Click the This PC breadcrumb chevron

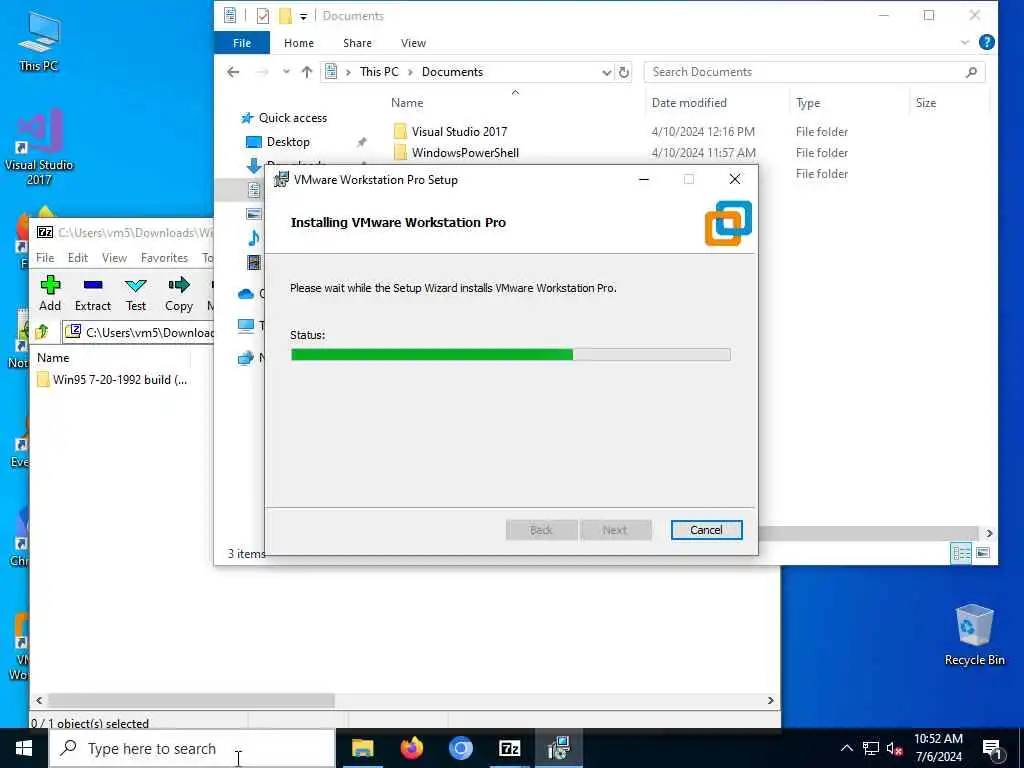pyautogui.click(x=410, y=72)
